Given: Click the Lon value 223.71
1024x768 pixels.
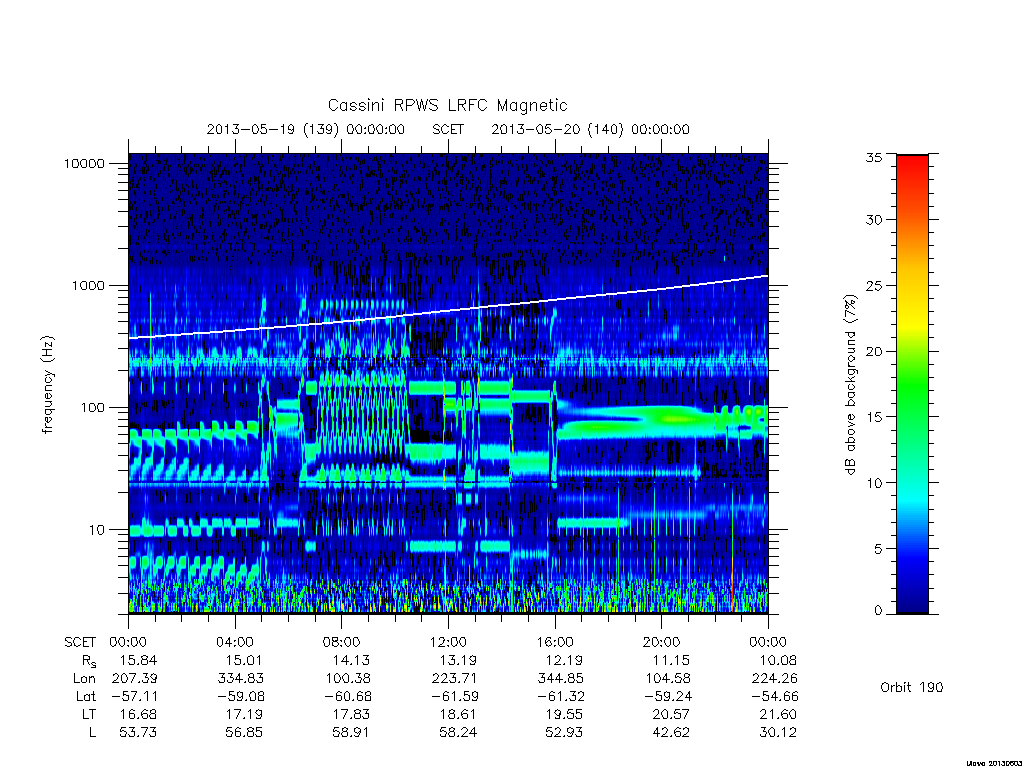Looking at the screenshot, I should (x=455, y=679).
